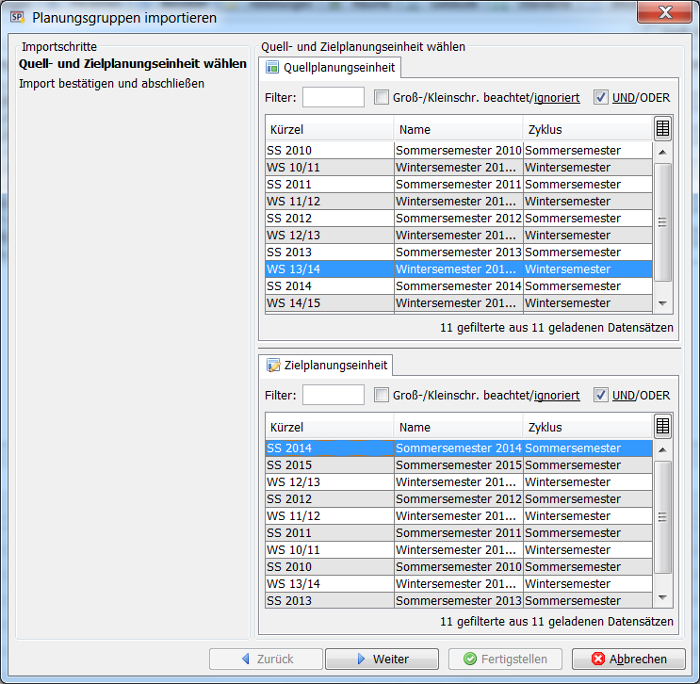700x684 pixels.
Task: Click 'Quell- und Zielplanungseinheit wählen' bold step
Action: click(x=133, y=64)
